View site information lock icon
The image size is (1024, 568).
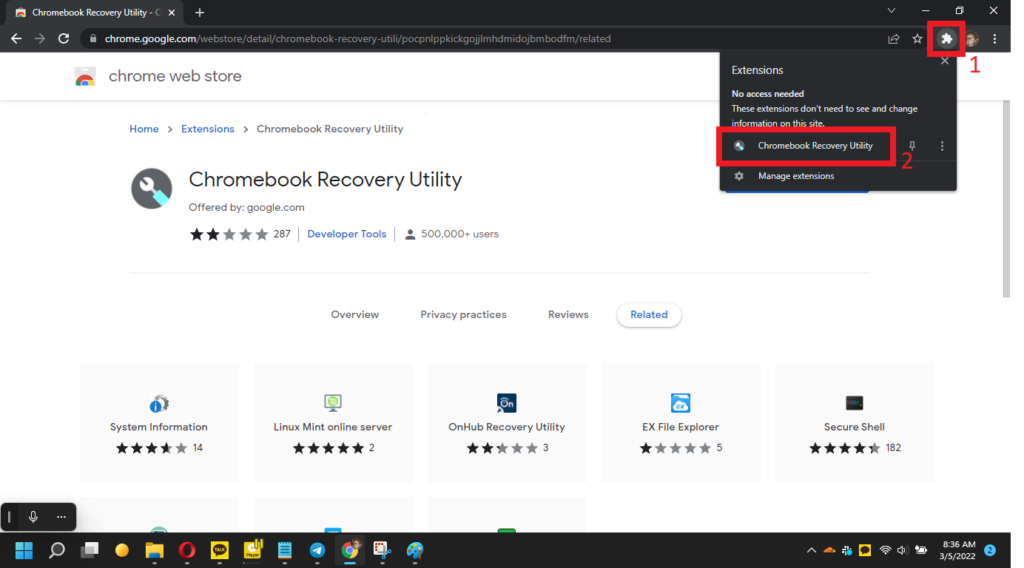[93, 39]
